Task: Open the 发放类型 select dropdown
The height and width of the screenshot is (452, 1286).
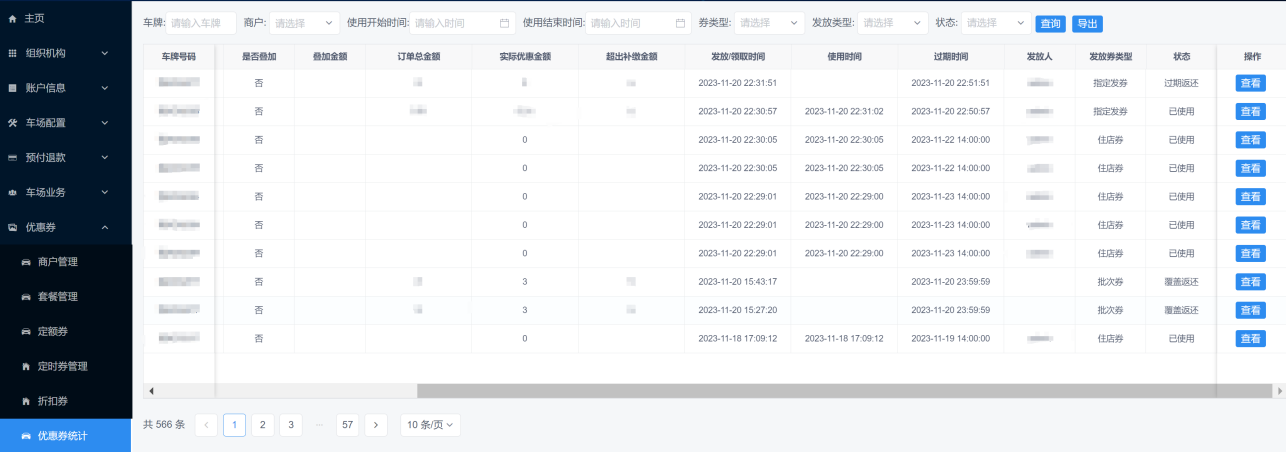Action: [x=892, y=23]
